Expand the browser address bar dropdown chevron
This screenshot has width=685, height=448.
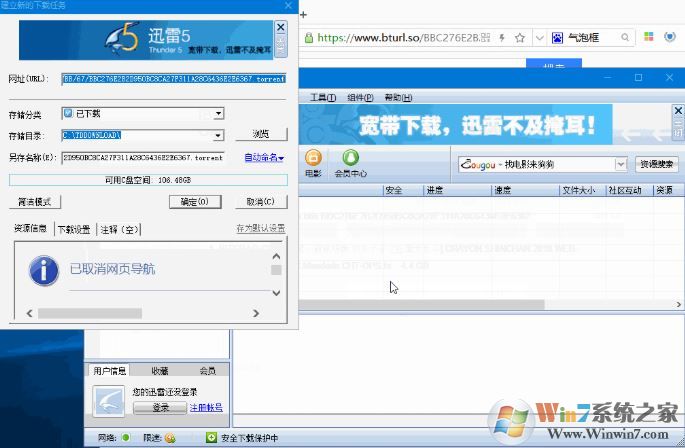pyautogui.click(x=540, y=38)
